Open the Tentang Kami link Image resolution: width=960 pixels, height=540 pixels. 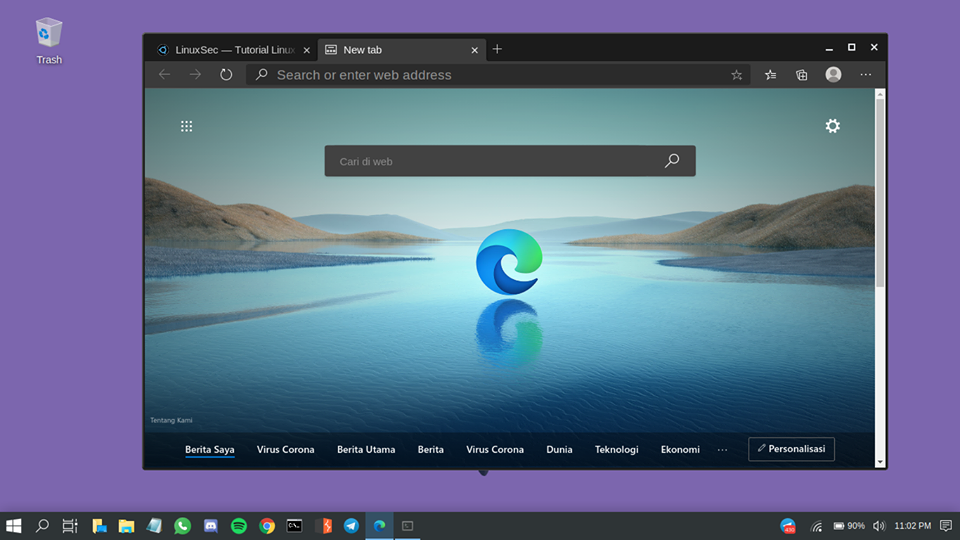(171, 420)
